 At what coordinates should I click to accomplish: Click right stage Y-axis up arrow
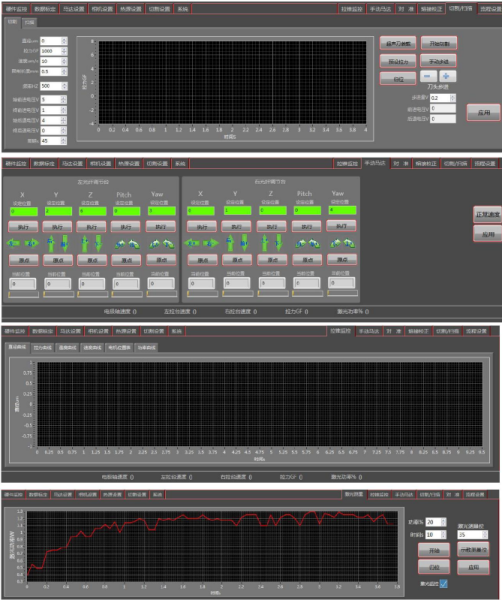point(230,243)
